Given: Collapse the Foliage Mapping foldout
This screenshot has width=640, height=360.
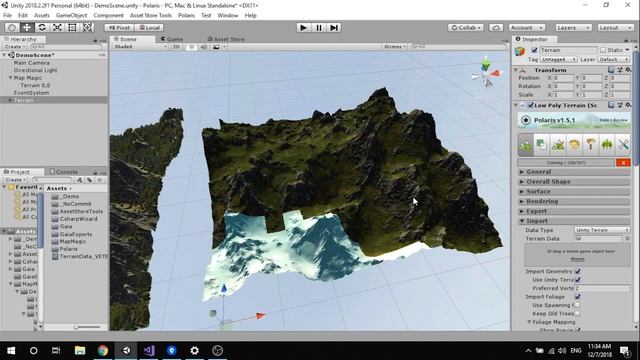Looking at the screenshot, I should [x=529, y=322].
